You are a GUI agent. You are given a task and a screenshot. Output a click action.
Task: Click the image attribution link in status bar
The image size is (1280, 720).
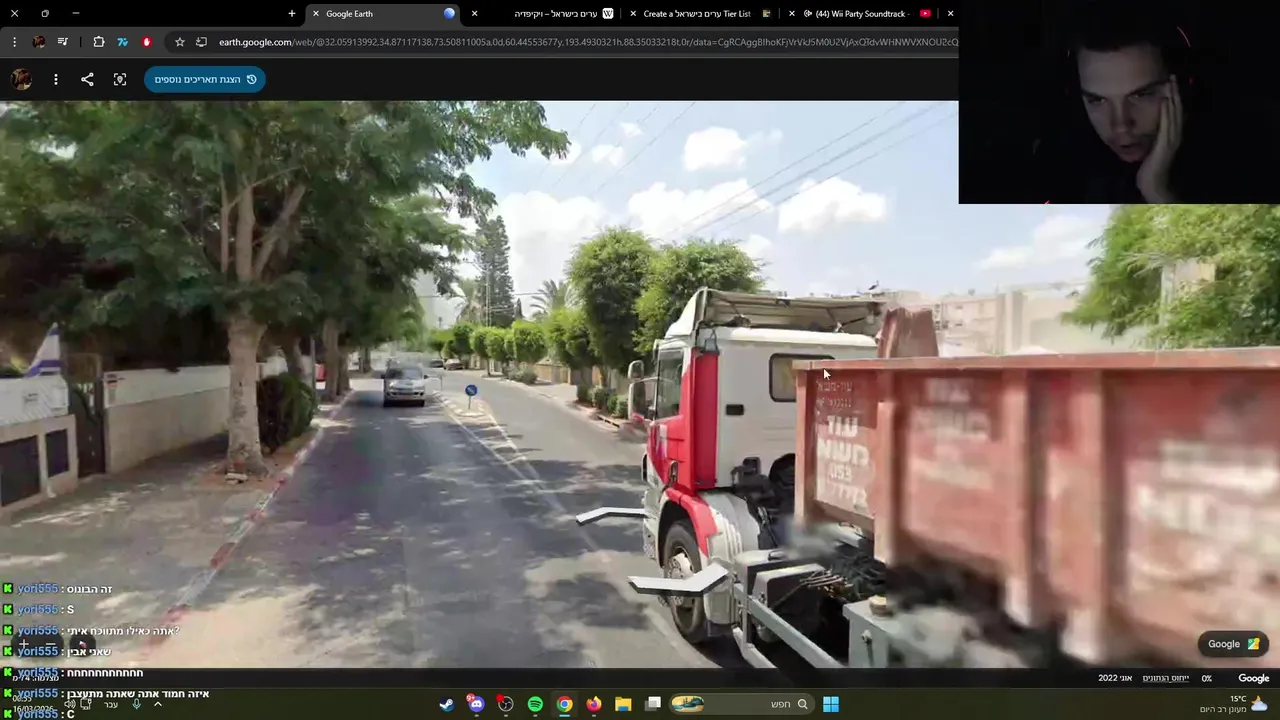click(x=1167, y=678)
